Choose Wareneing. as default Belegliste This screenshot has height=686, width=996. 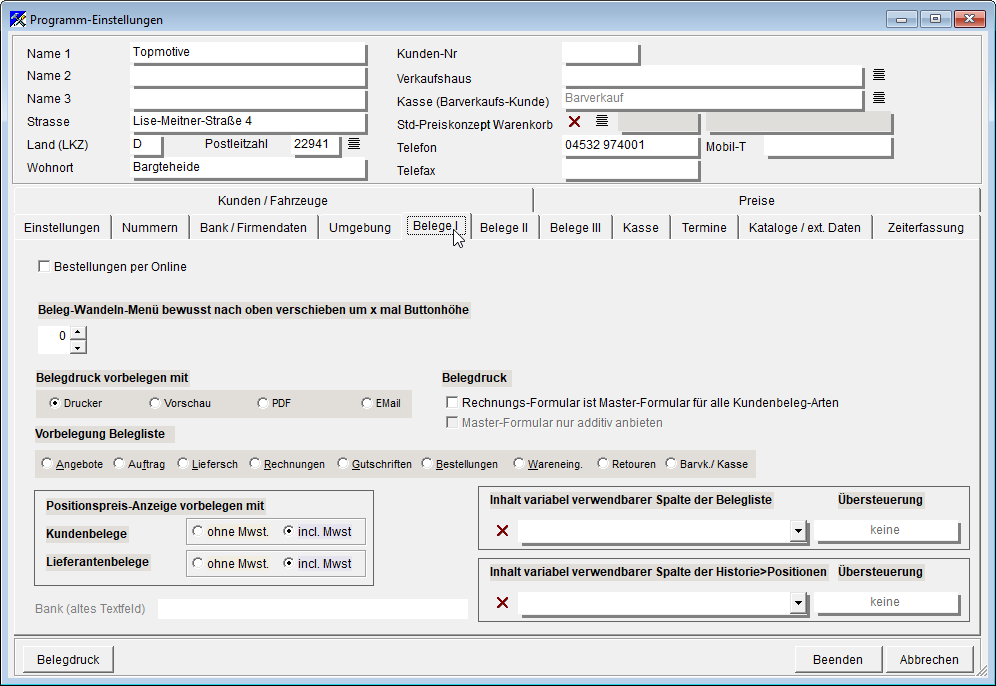518,463
